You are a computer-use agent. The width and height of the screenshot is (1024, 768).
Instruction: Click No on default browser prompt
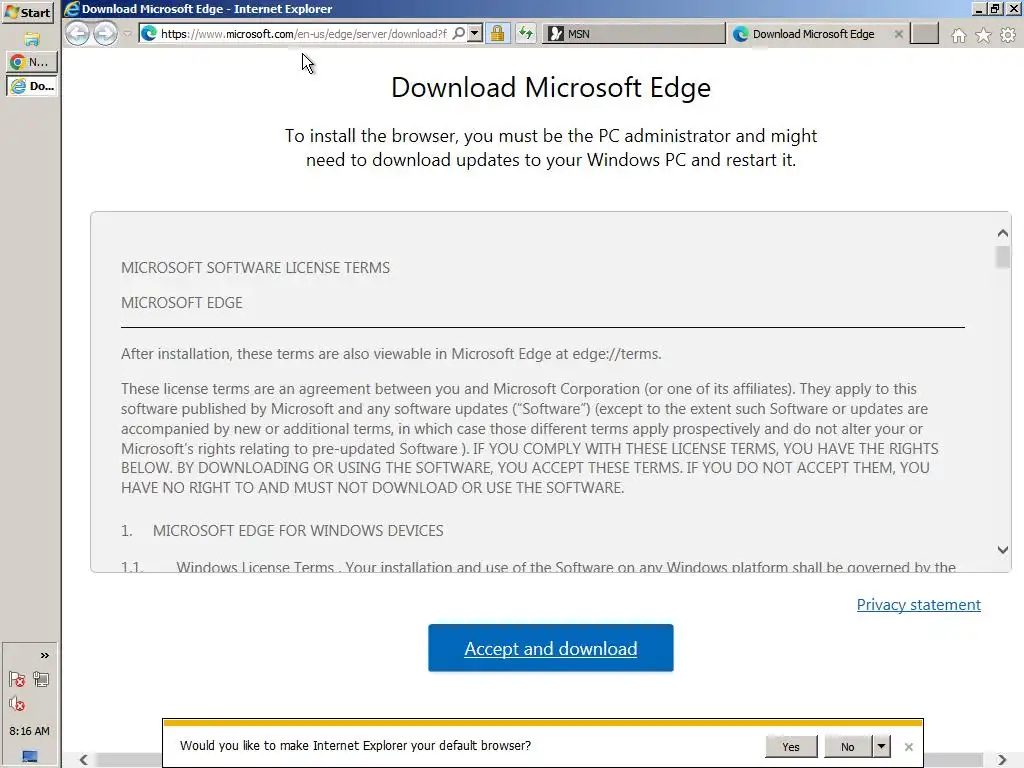(x=848, y=746)
